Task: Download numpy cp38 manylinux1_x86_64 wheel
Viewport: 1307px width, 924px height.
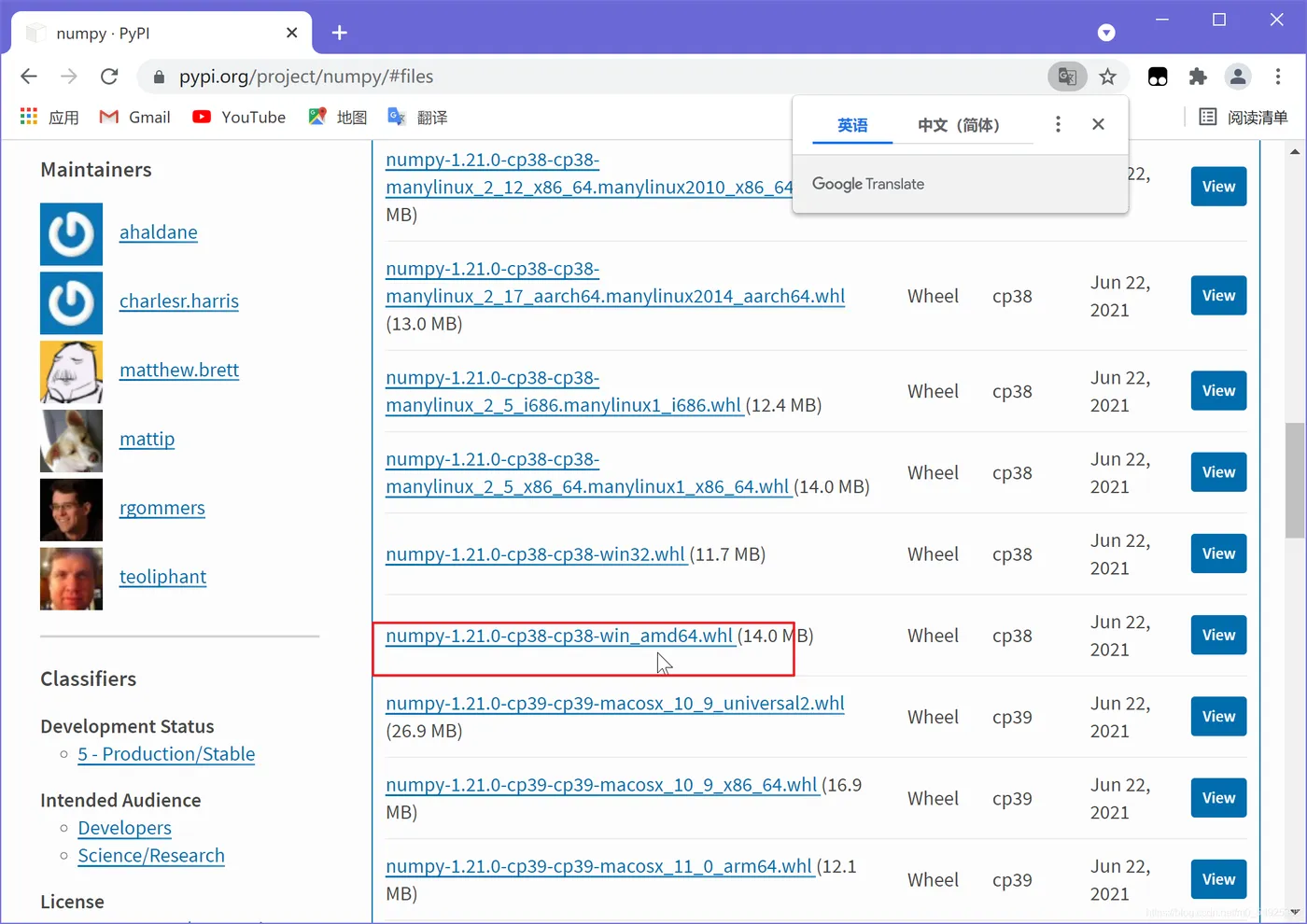Action: click(x=587, y=473)
